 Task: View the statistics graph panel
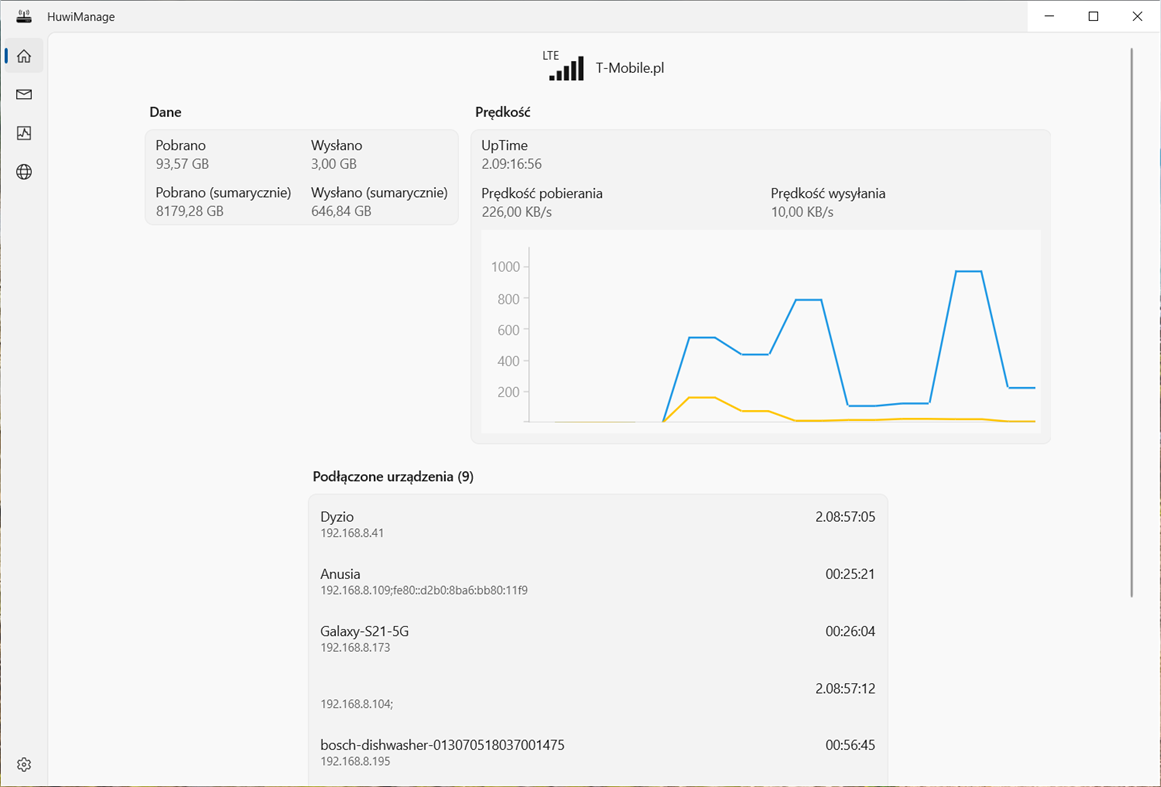tap(23, 132)
